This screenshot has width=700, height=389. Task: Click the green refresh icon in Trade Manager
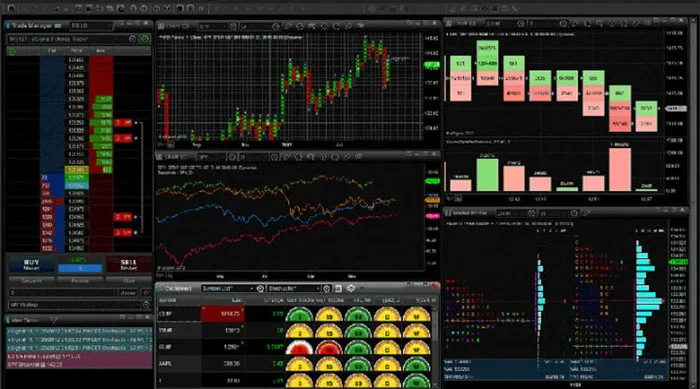click(x=145, y=39)
